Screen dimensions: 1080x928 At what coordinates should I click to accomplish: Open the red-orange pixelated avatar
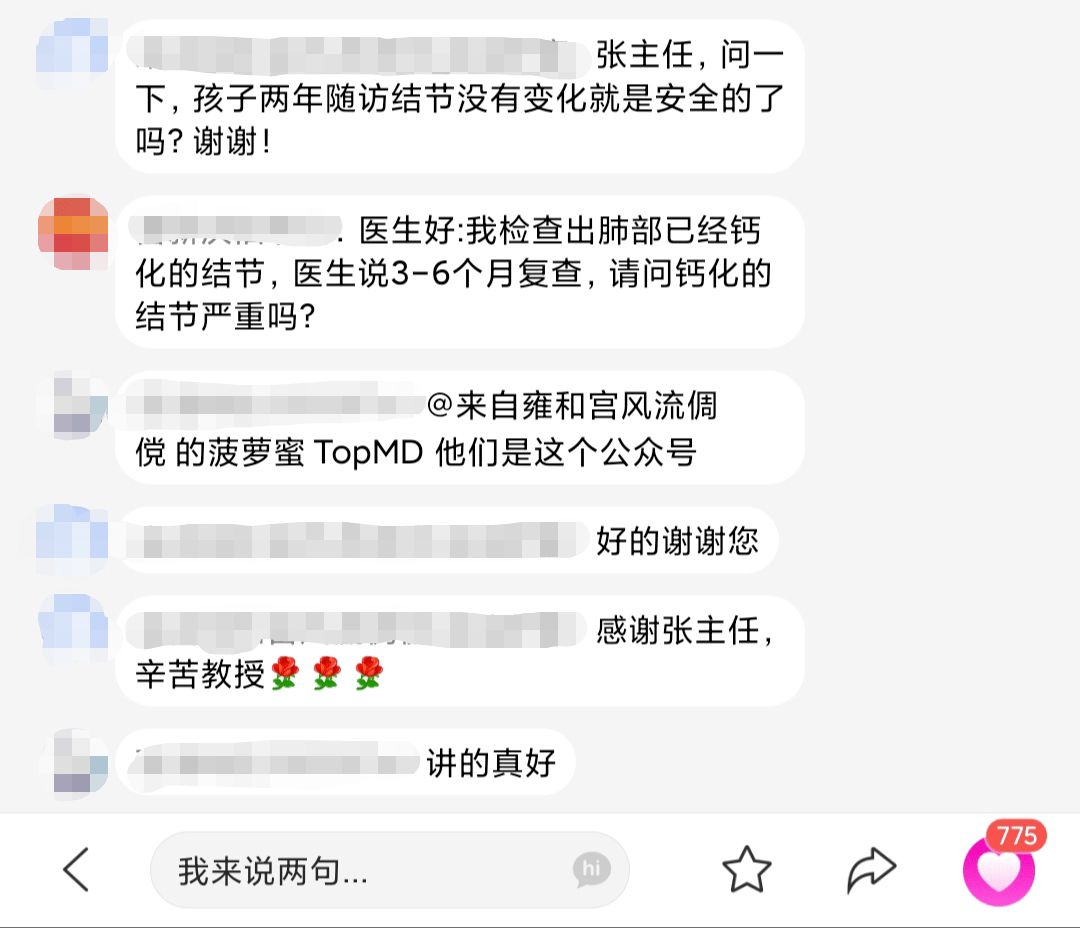[73, 234]
